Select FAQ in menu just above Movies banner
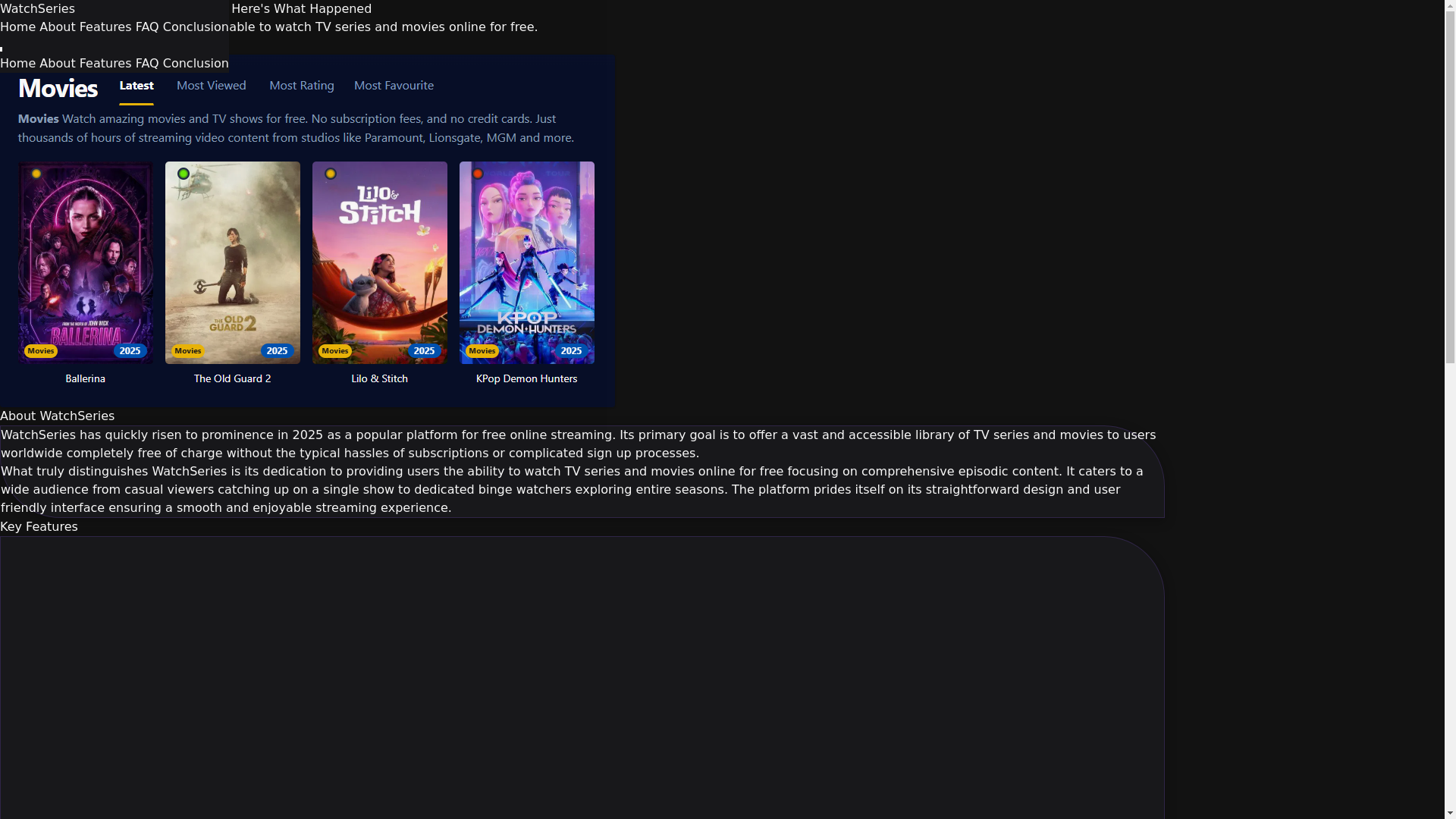 147,64
